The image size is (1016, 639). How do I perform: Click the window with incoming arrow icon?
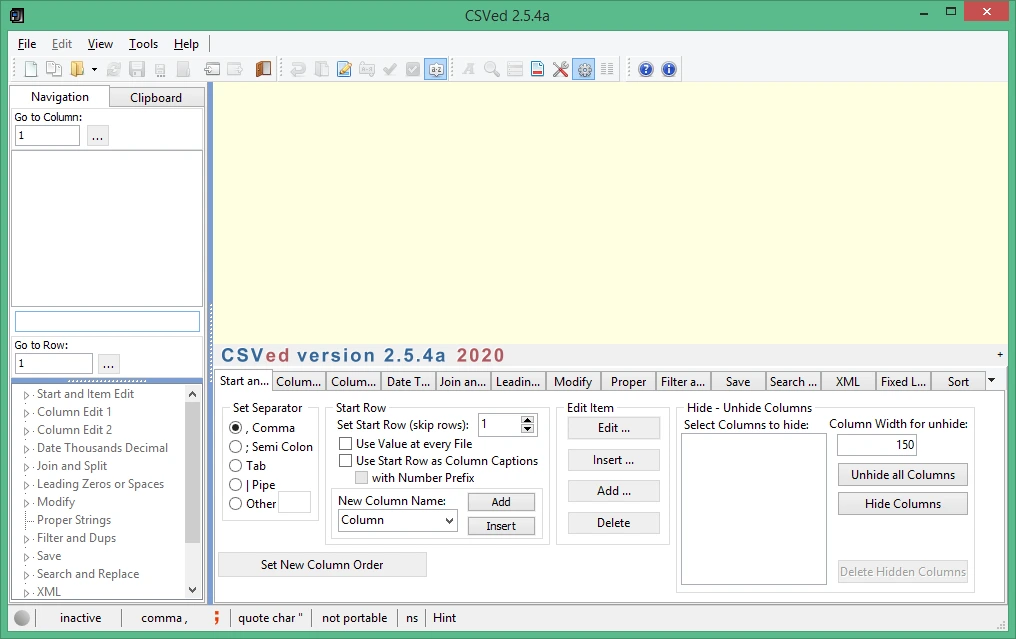coord(212,69)
